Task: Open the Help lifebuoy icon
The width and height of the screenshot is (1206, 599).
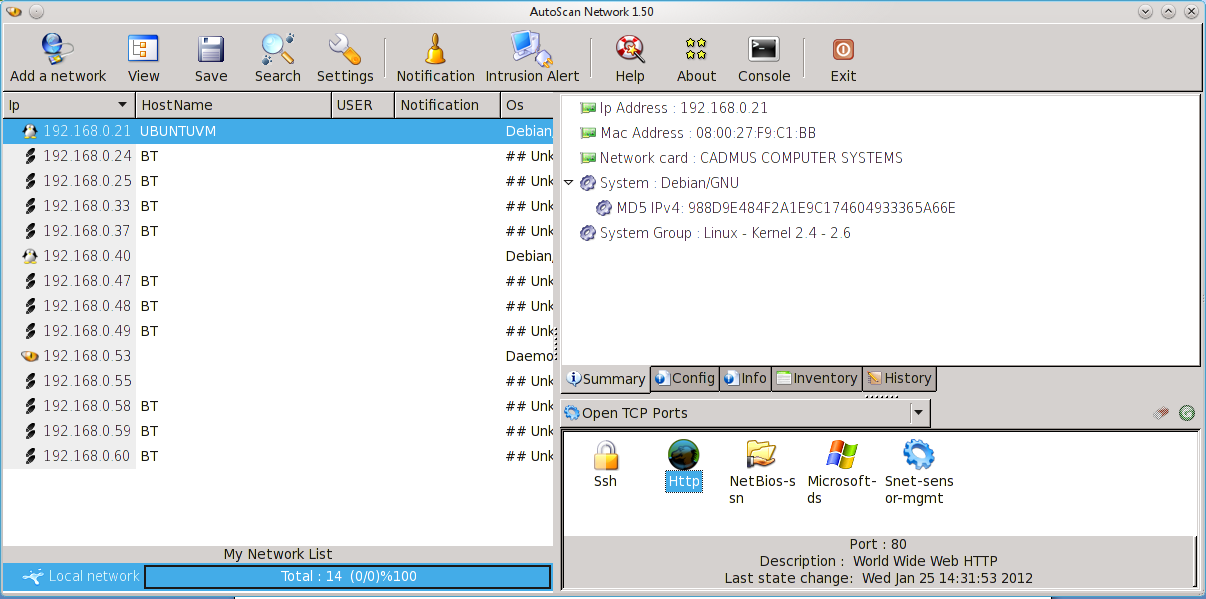Action: point(630,49)
